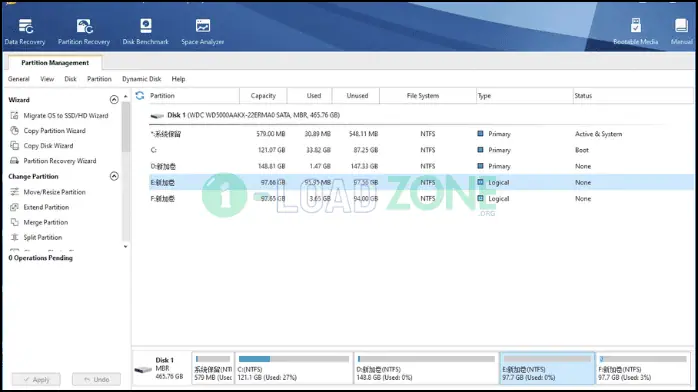Click the Copy Disk Wizard icon
Screen dimensions: 698x392
coord(14,146)
